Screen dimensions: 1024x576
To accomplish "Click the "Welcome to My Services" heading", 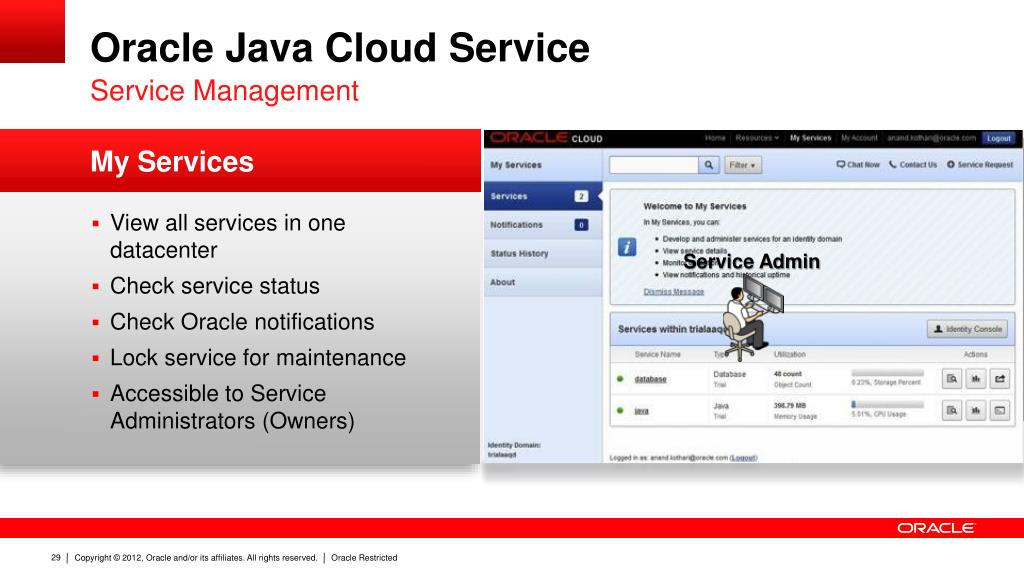I will [695, 206].
